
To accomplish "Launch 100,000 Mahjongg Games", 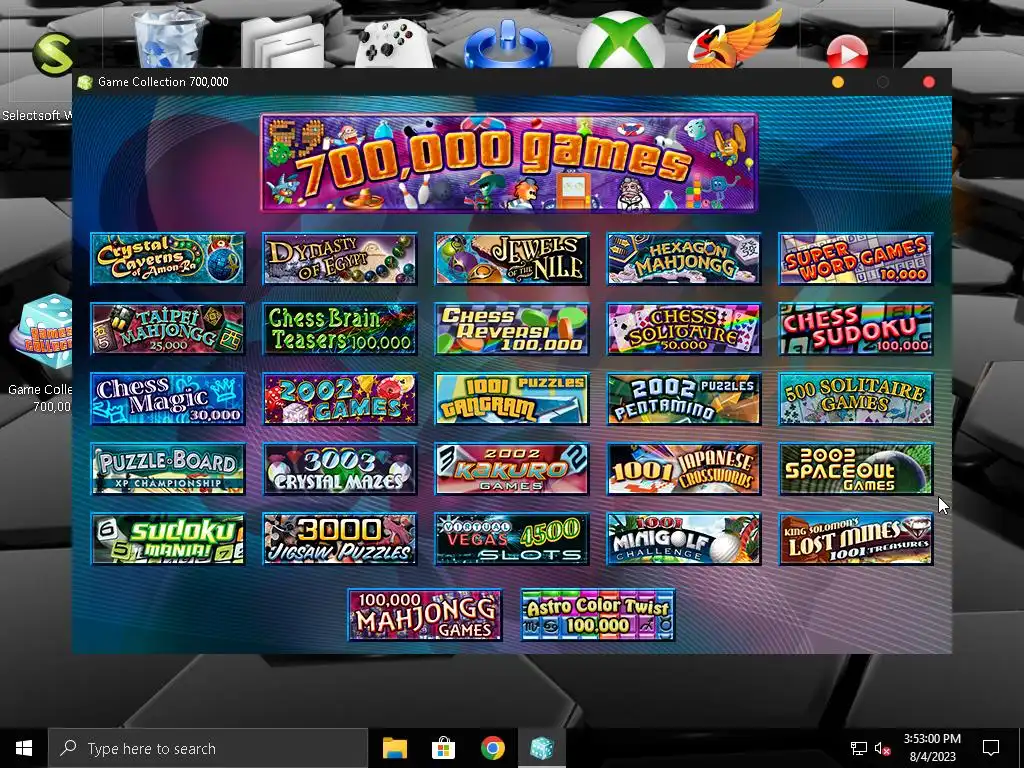I will coord(425,615).
